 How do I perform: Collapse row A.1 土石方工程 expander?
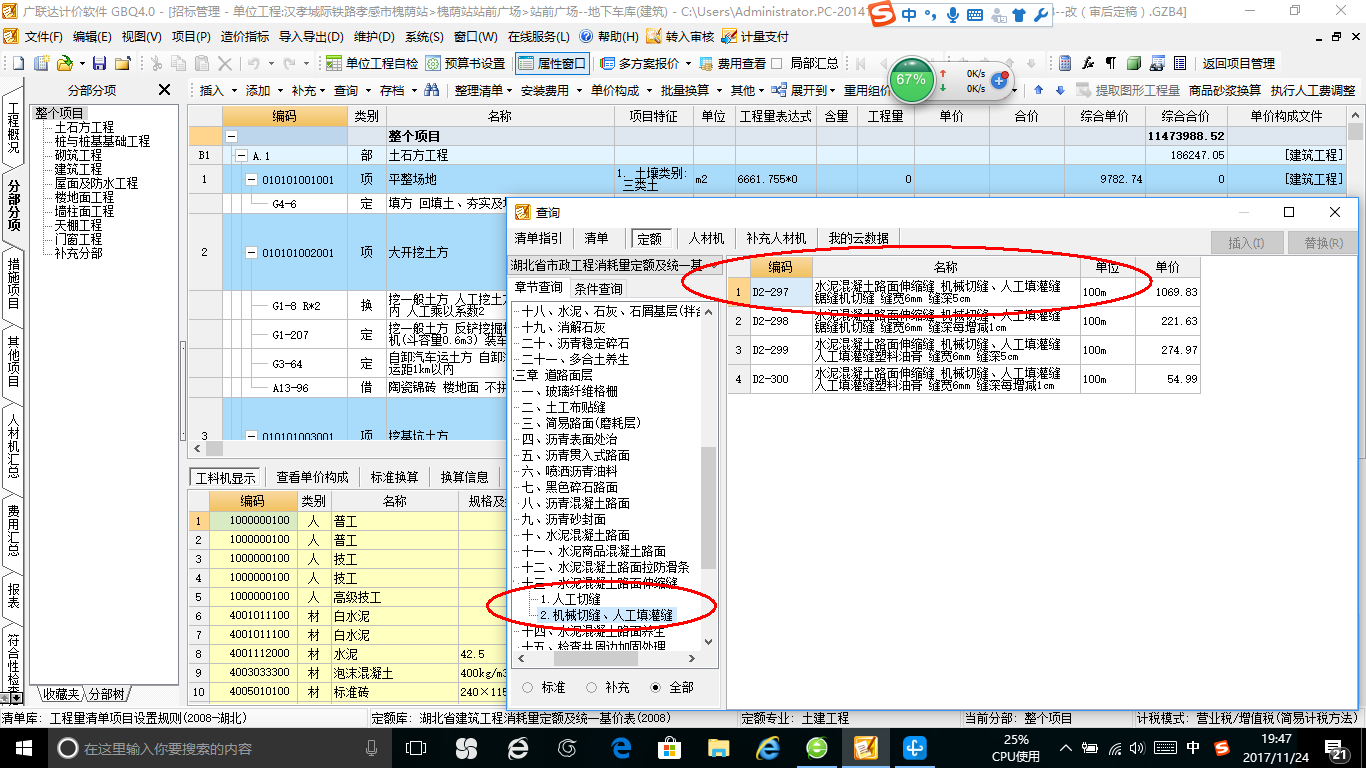coord(240,156)
